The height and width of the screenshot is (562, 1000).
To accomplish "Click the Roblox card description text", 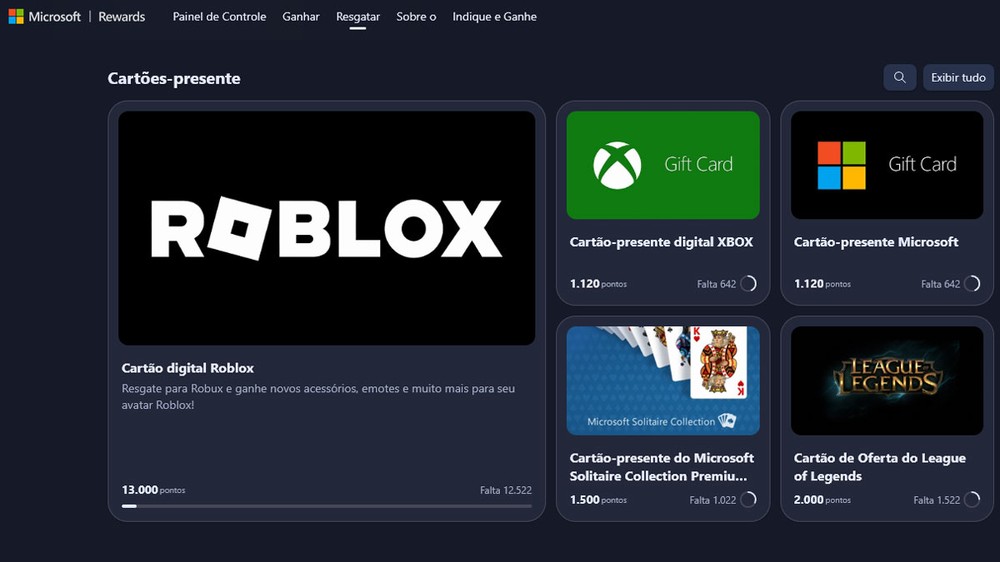I will coord(318,396).
